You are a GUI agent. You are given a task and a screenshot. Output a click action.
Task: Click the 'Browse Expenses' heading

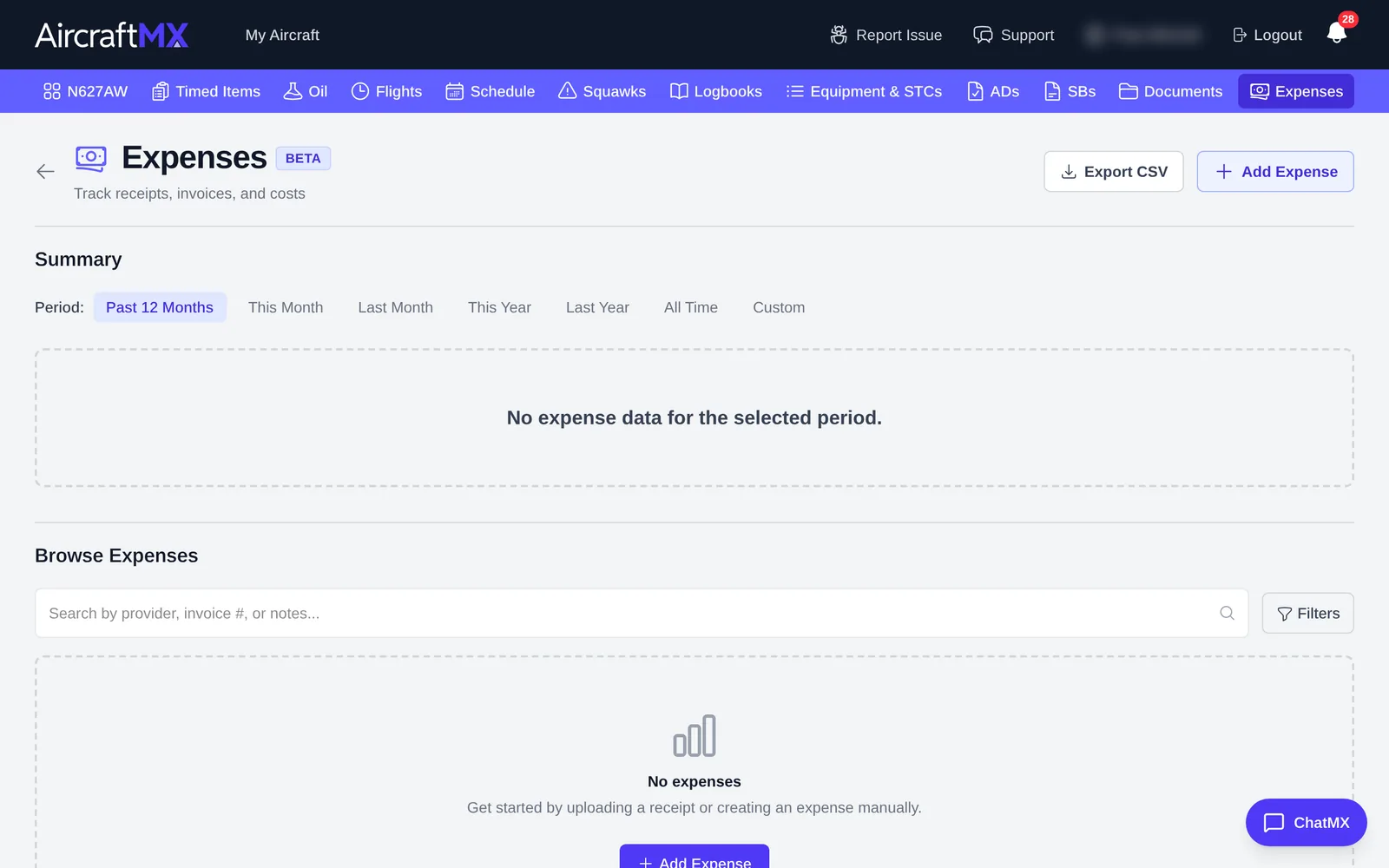[x=116, y=556]
